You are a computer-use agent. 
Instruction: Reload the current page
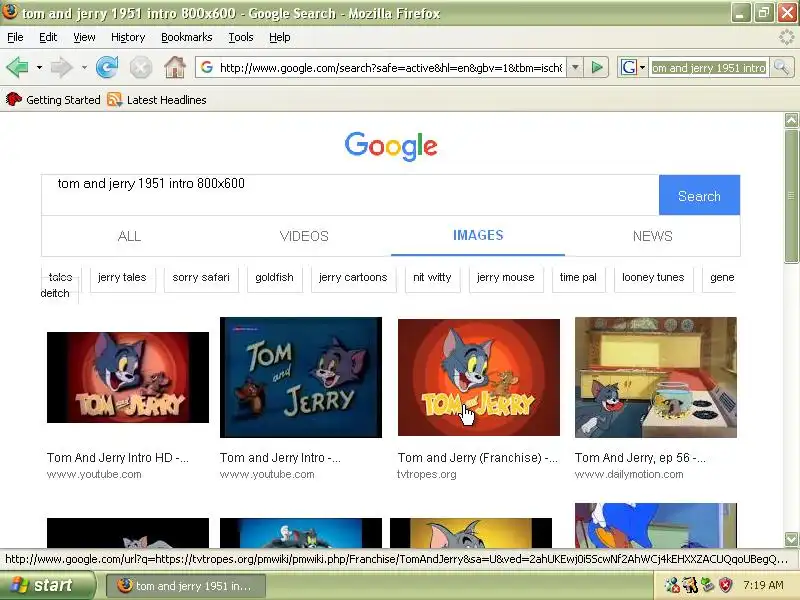coord(107,67)
